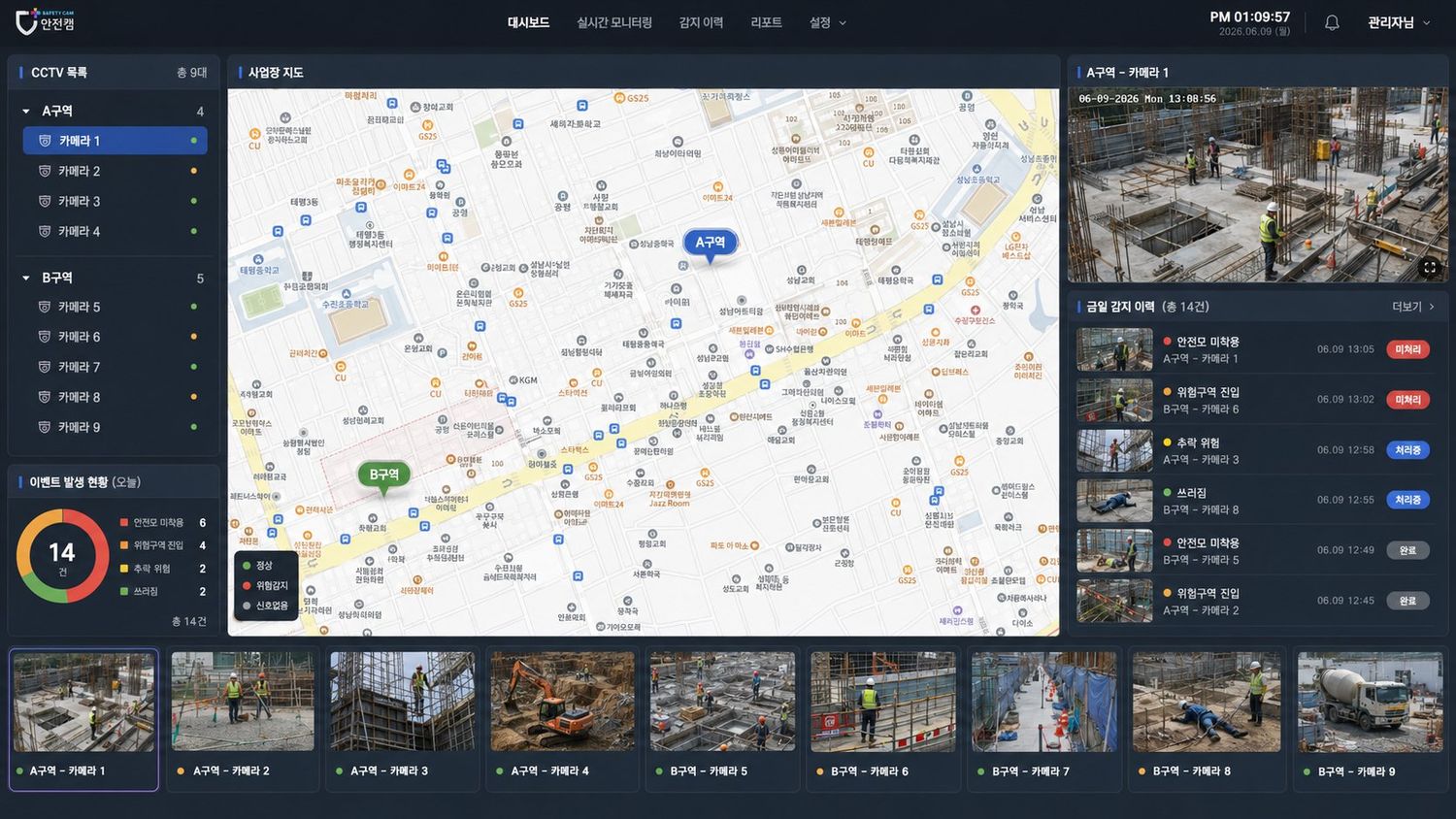Click the 신호없음 map legend entry

(x=265, y=606)
